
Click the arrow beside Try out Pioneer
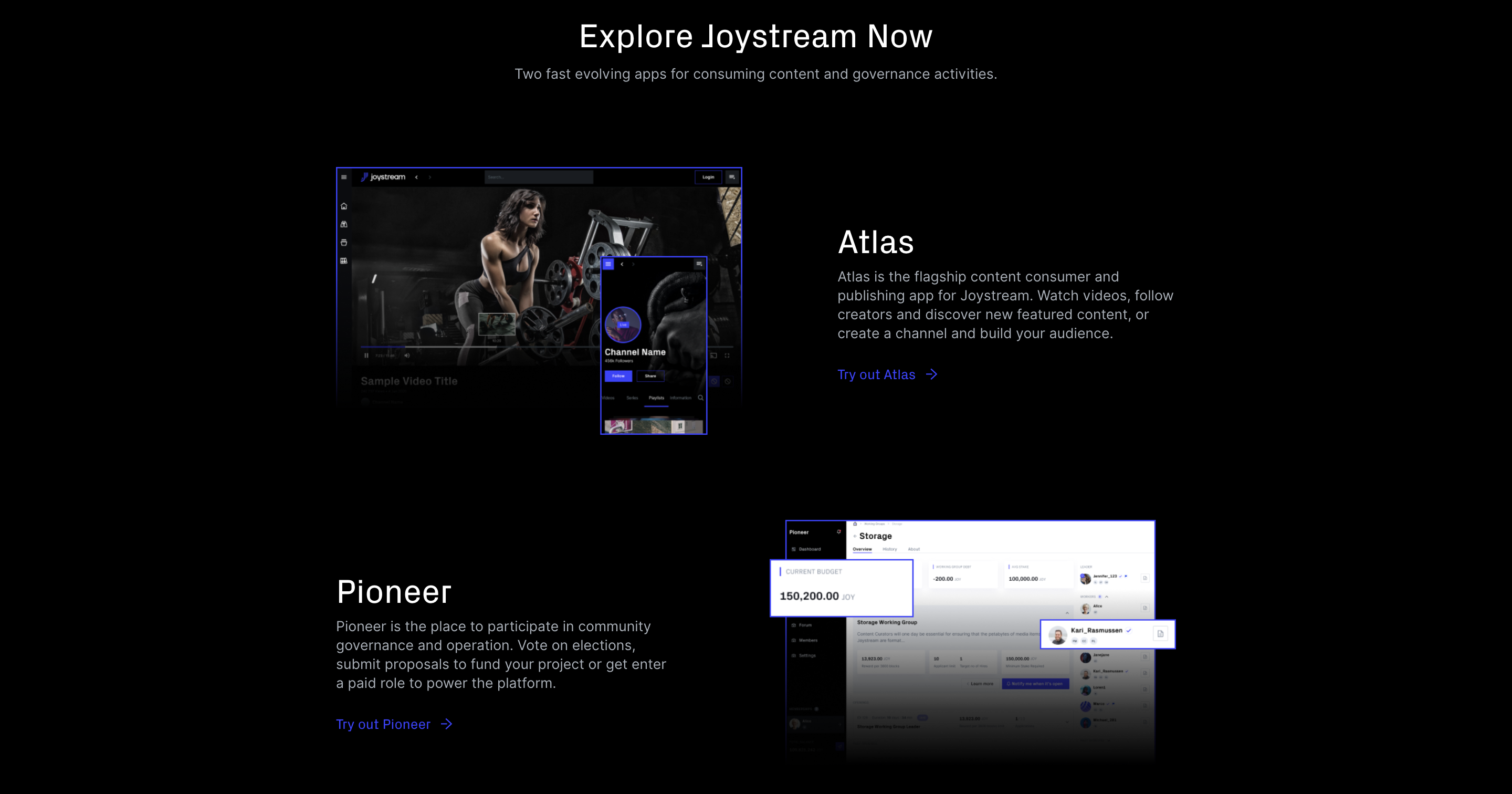447,724
